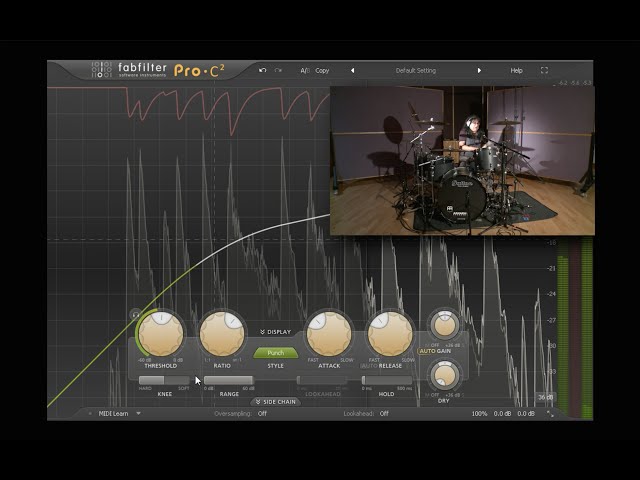Enable the headphone audition icon by Threshold

(x=135, y=315)
